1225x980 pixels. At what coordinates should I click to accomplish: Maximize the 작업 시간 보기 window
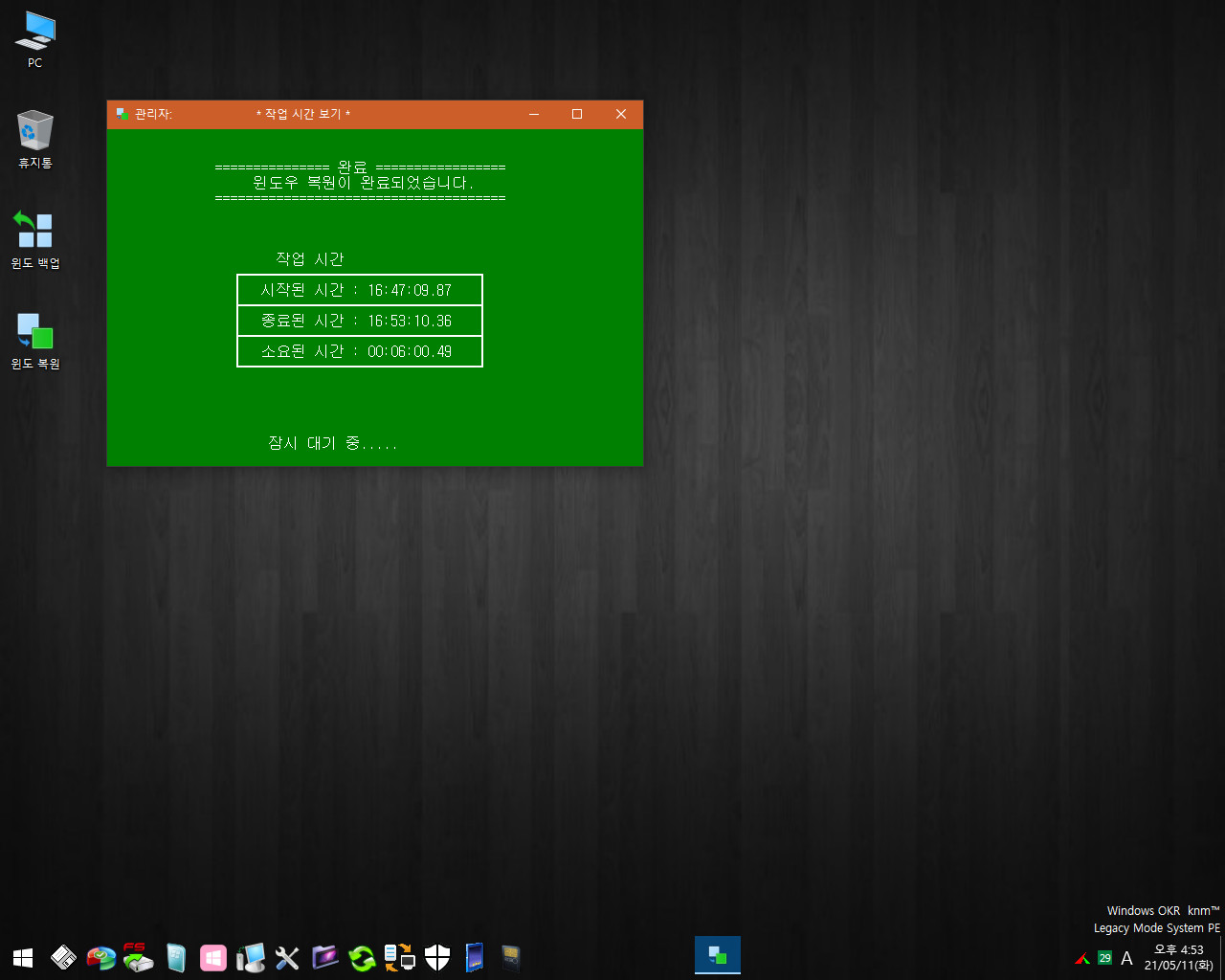tap(577, 114)
